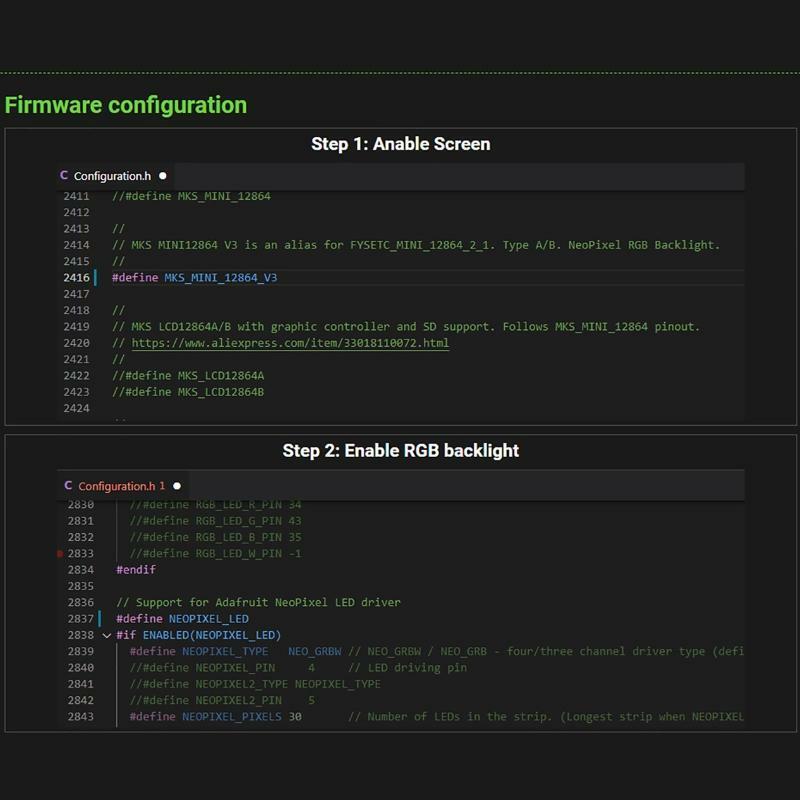
Task: Open the first Configuration.h tab
Action: [x=113, y=176]
